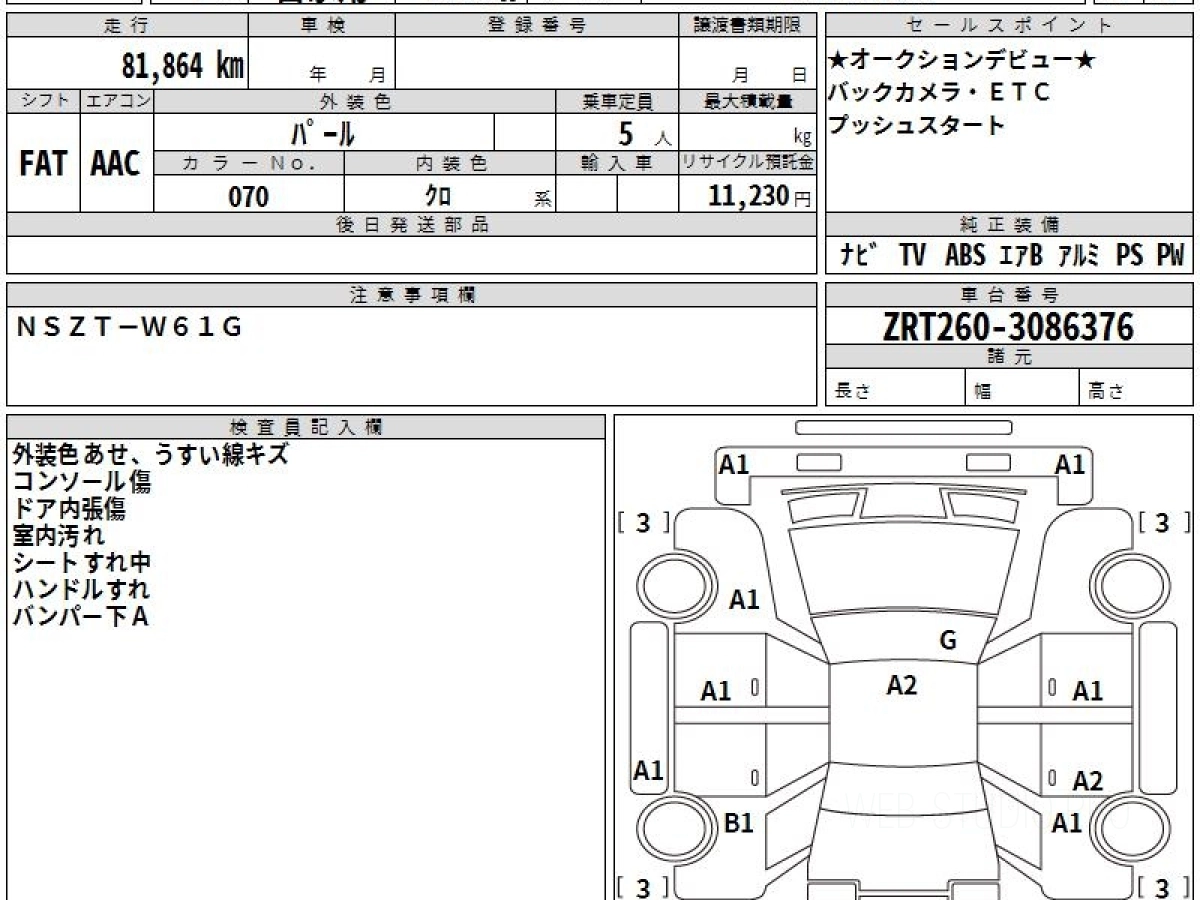This screenshot has height=900, width=1200.
Task: Select the クロ interior color value
Action: [438, 196]
